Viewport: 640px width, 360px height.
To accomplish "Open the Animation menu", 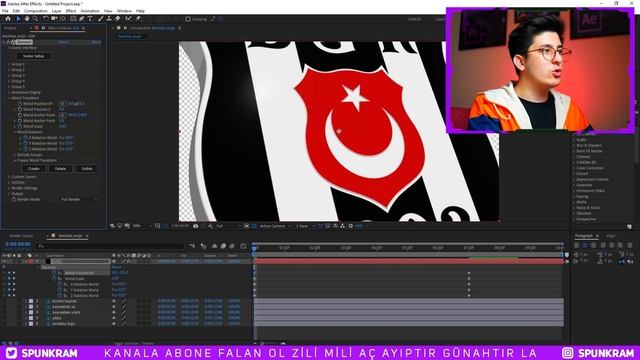I will point(90,11).
